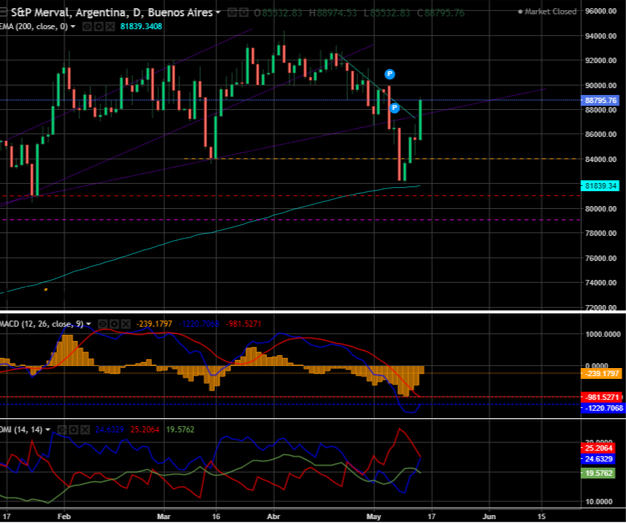This screenshot has height=523, width=626.
Task: Remove the DMI indicator with its X icon
Action: (x=85, y=430)
